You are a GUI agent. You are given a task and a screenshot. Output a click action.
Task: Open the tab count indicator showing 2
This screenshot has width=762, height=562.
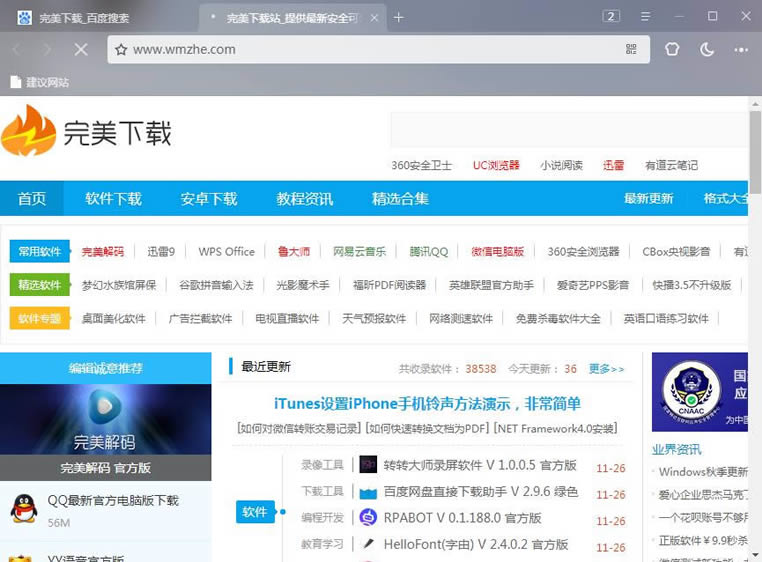[611, 17]
